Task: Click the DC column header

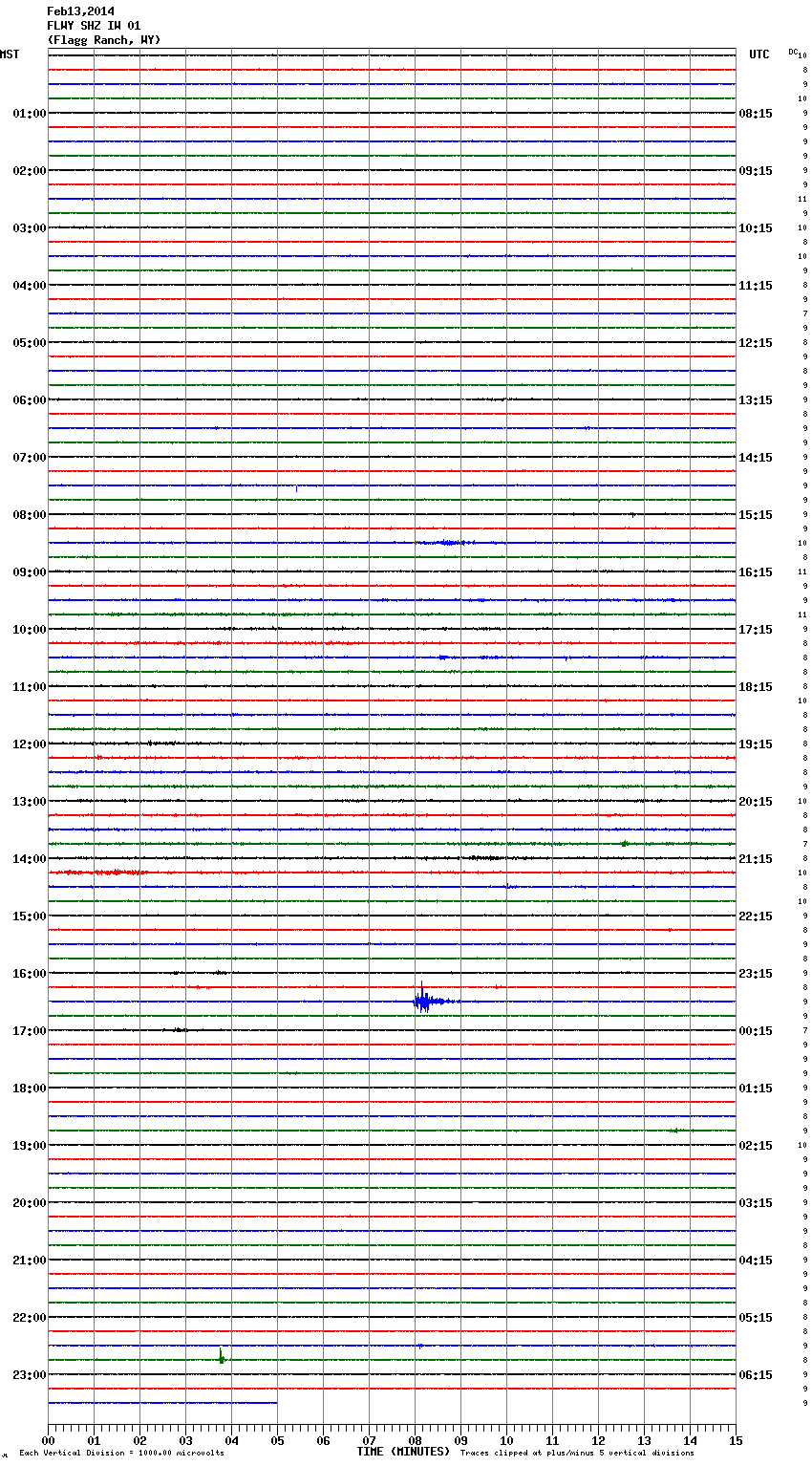Action: point(793,52)
